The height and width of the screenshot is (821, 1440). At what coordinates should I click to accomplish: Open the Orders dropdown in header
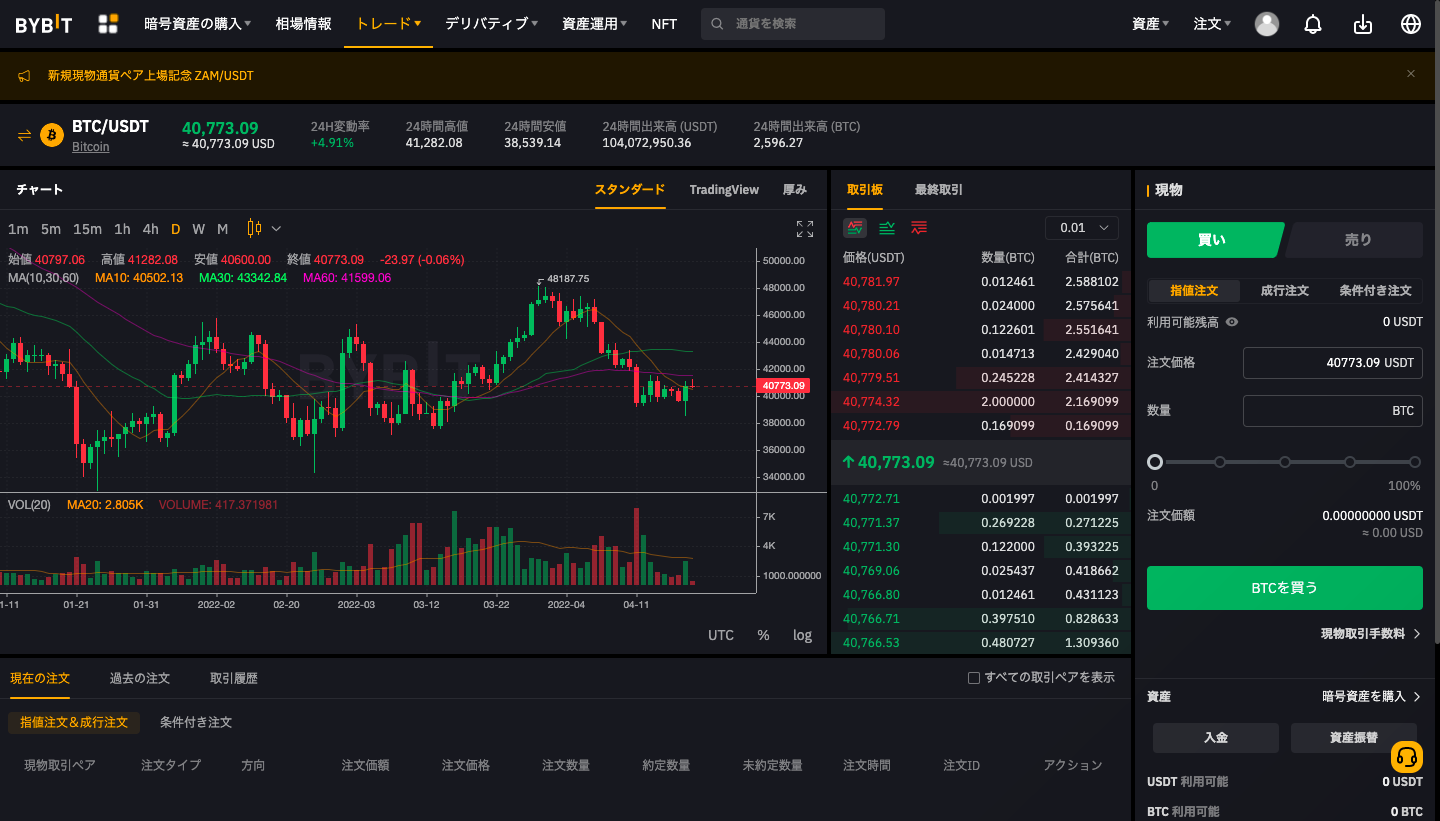[1212, 24]
